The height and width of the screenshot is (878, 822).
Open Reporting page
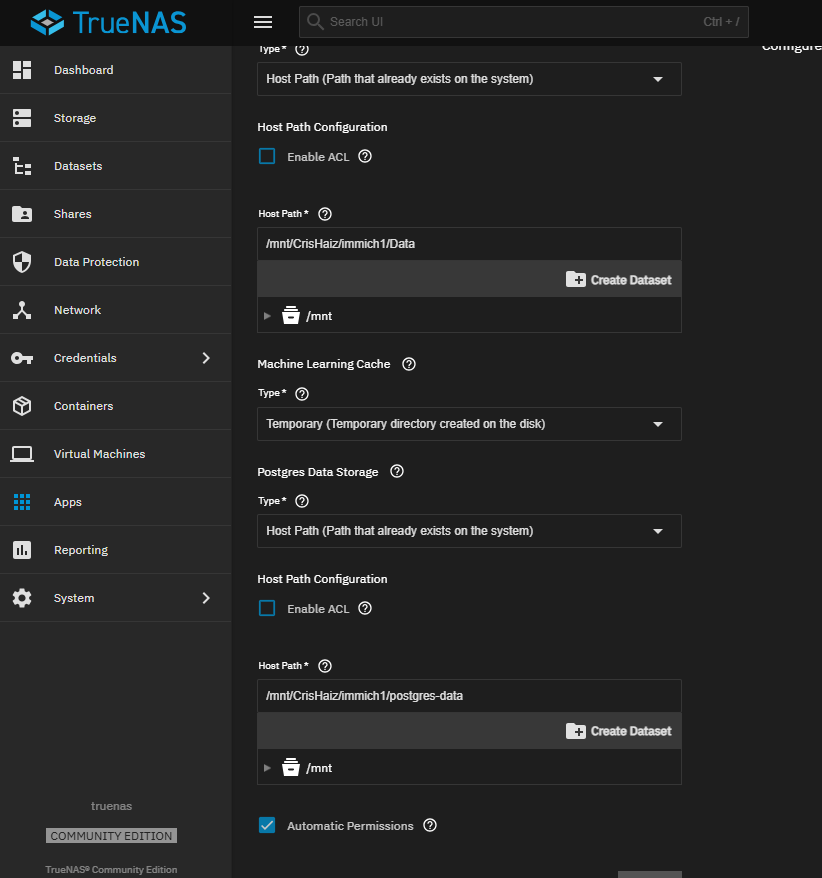(115, 550)
